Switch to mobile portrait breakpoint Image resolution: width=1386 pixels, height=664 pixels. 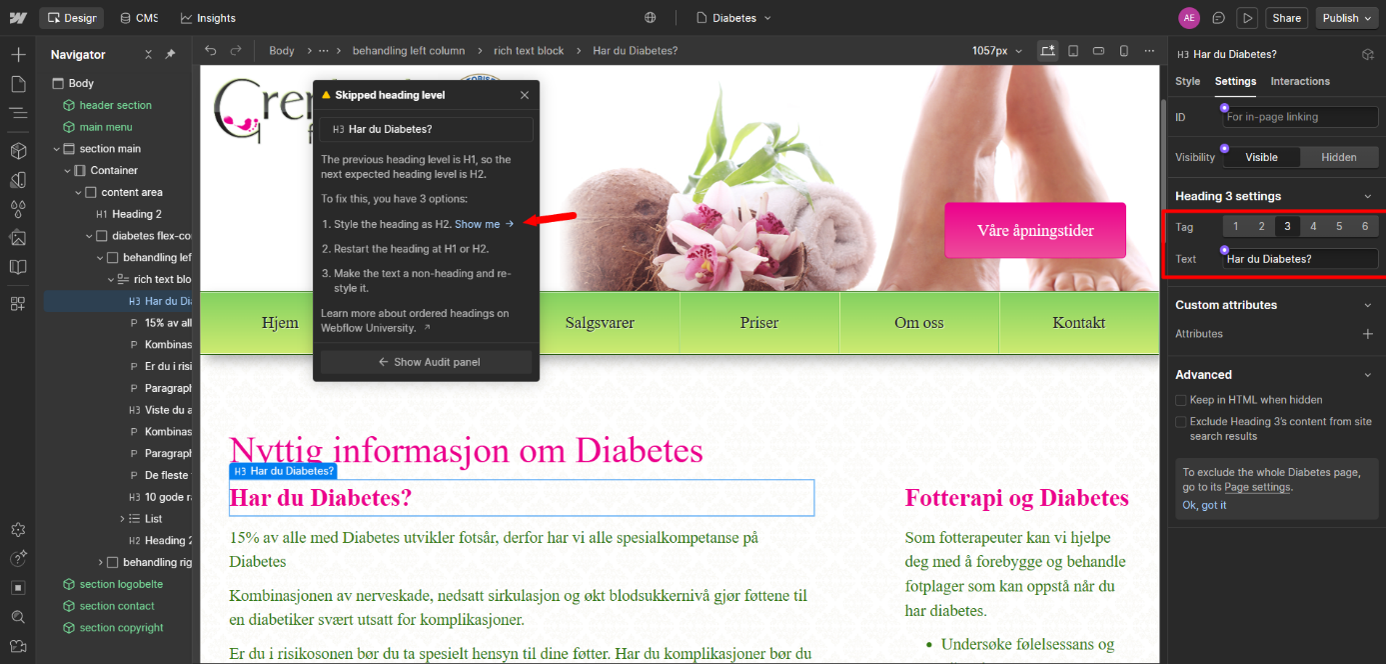(x=1123, y=50)
